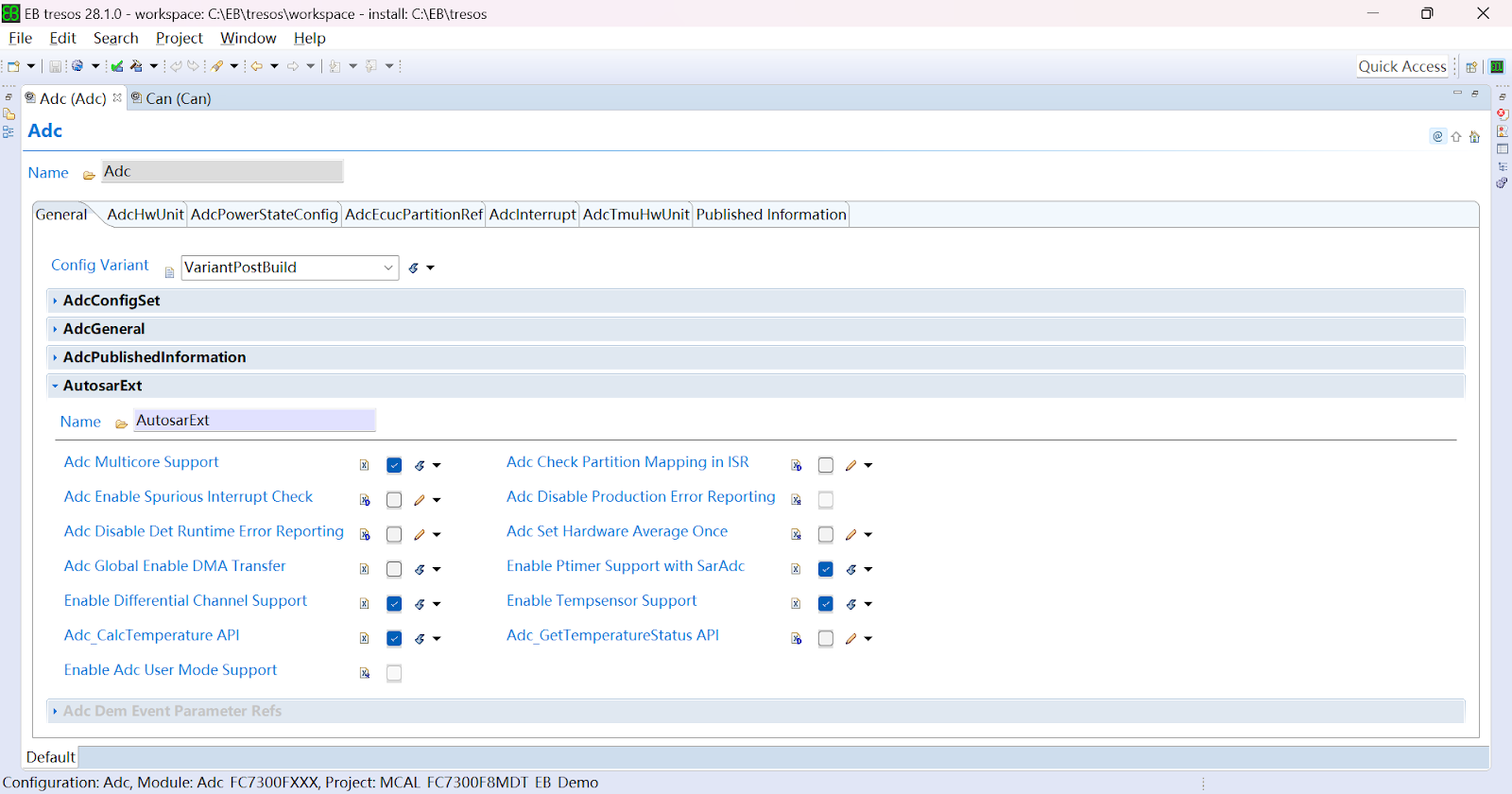Image resolution: width=1512 pixels, height=794 pixels.
Task: Click the Config Variant label link
Action: pyautogui.click(x=100, y=266)
